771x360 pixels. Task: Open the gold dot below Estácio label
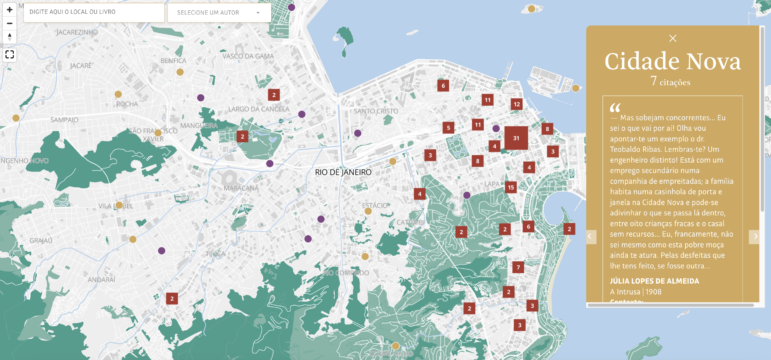pos(368,211)
